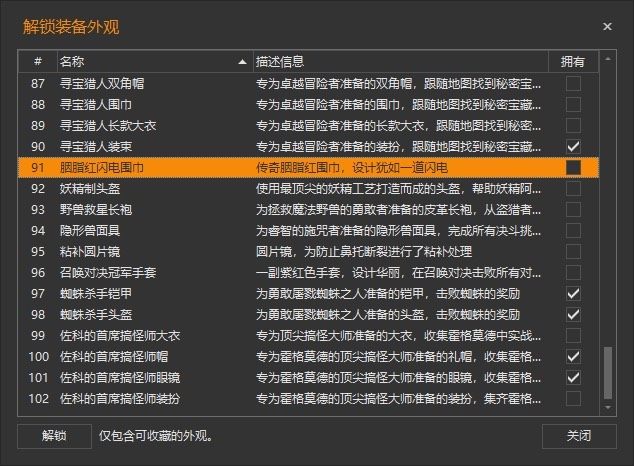Select row 佐科的首席搞怪师眼镜
Screen dimensions: 634x466
tap(309, 378)
